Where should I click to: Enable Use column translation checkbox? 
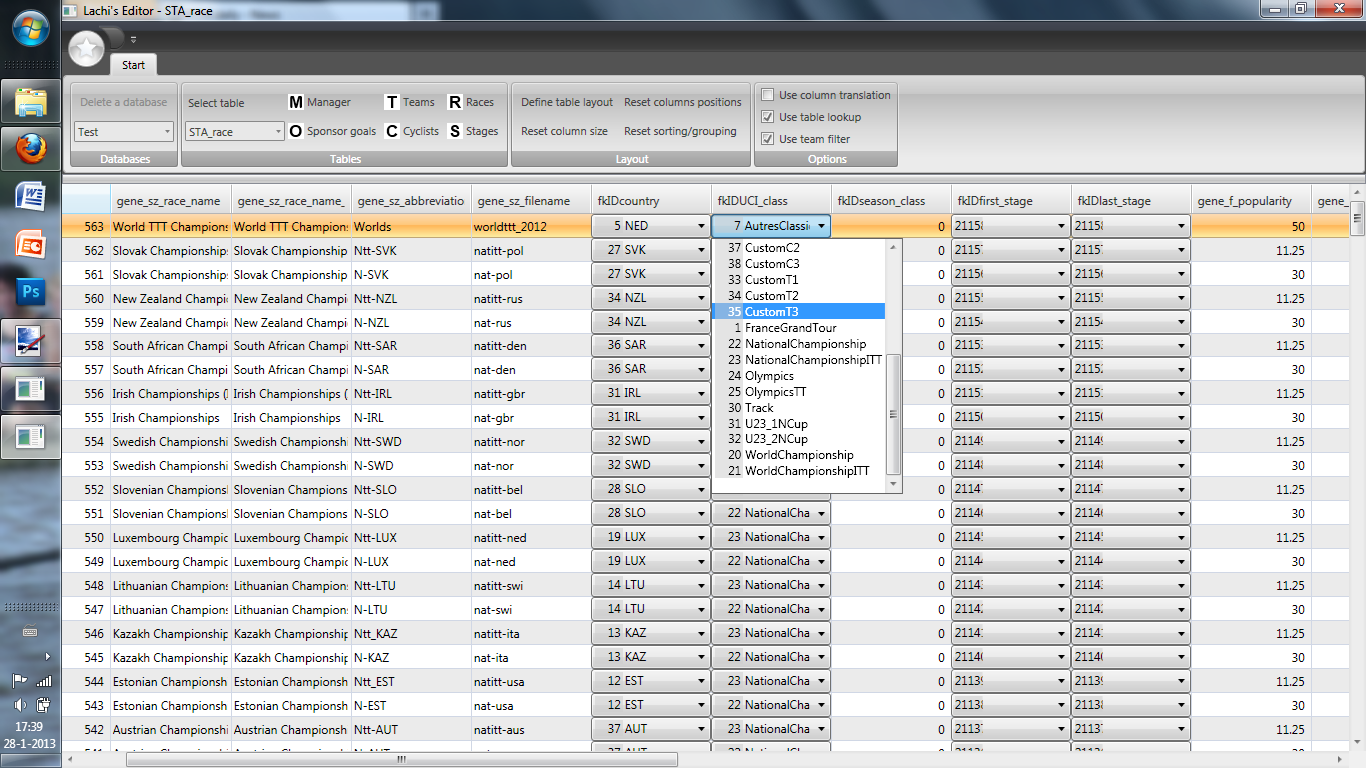(x=768, y=95)
